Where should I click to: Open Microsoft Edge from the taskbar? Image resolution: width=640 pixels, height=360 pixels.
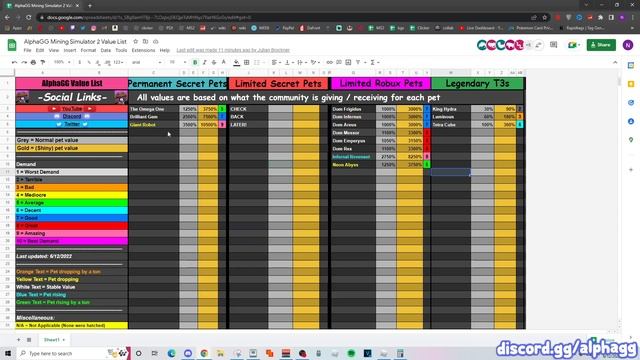point(171,353)
